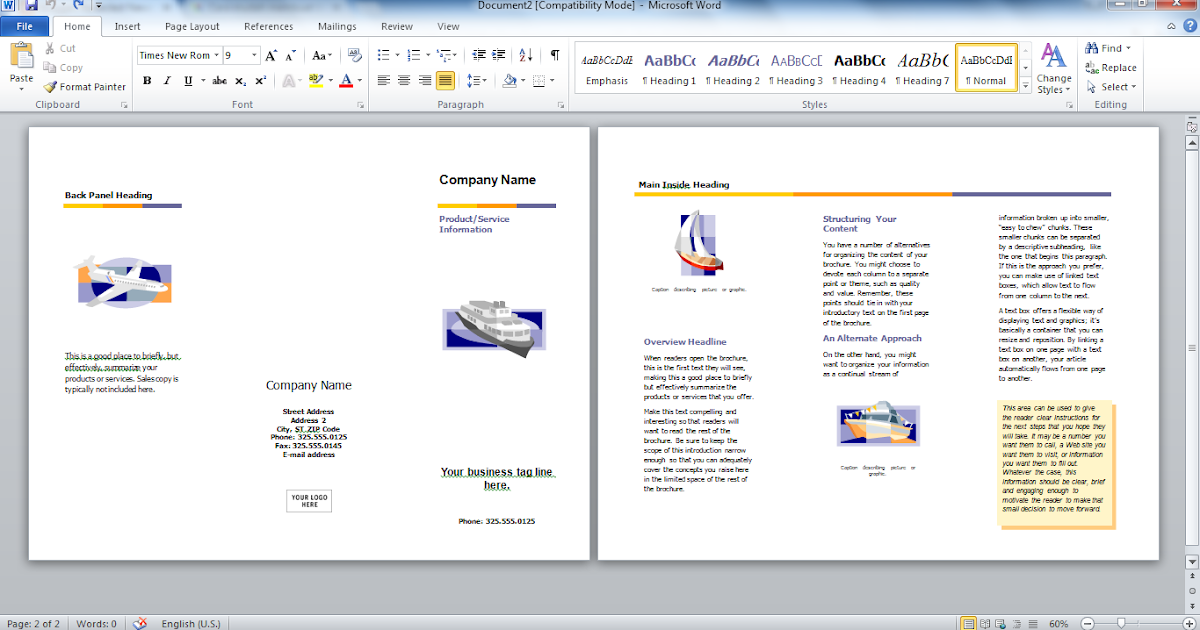
Task: Toggle italic formatting
Action: (167, 80)
